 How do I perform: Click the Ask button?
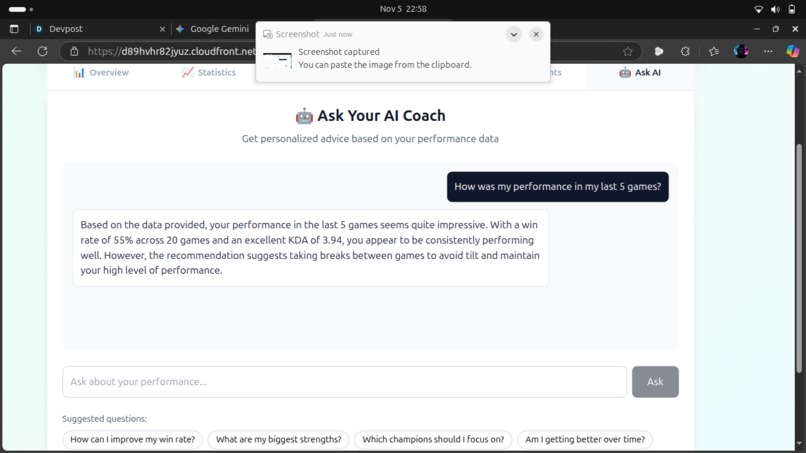[x=655, y=382]
